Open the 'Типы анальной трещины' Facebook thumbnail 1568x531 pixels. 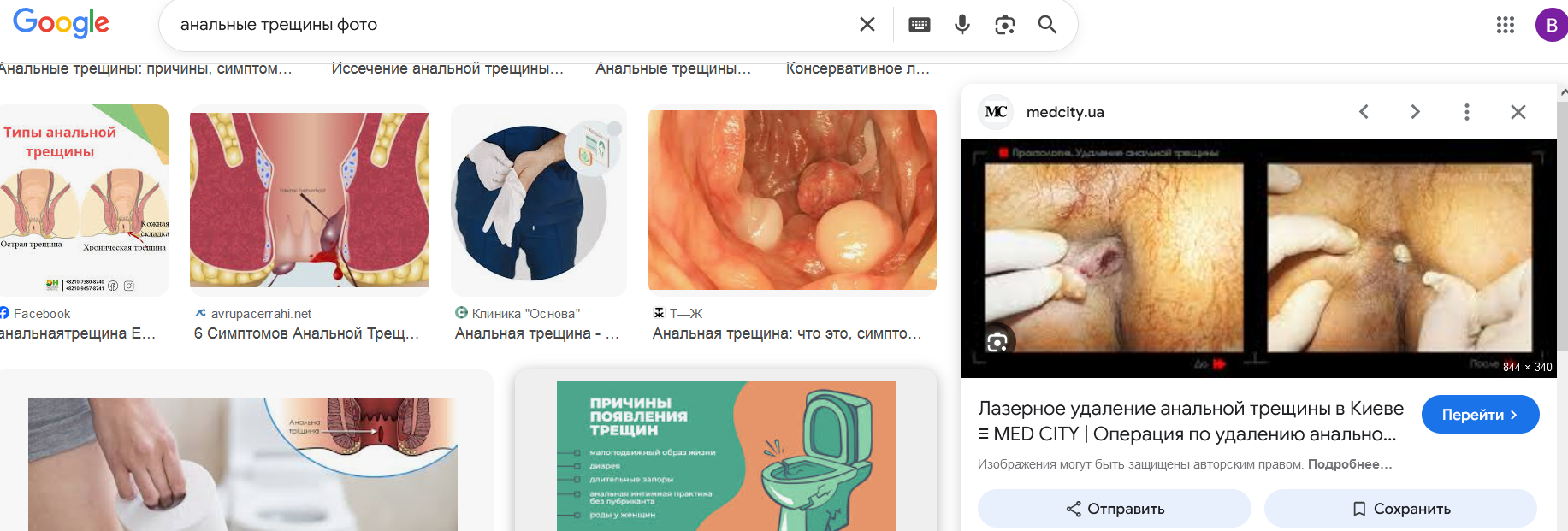click(x=84, y=200)
